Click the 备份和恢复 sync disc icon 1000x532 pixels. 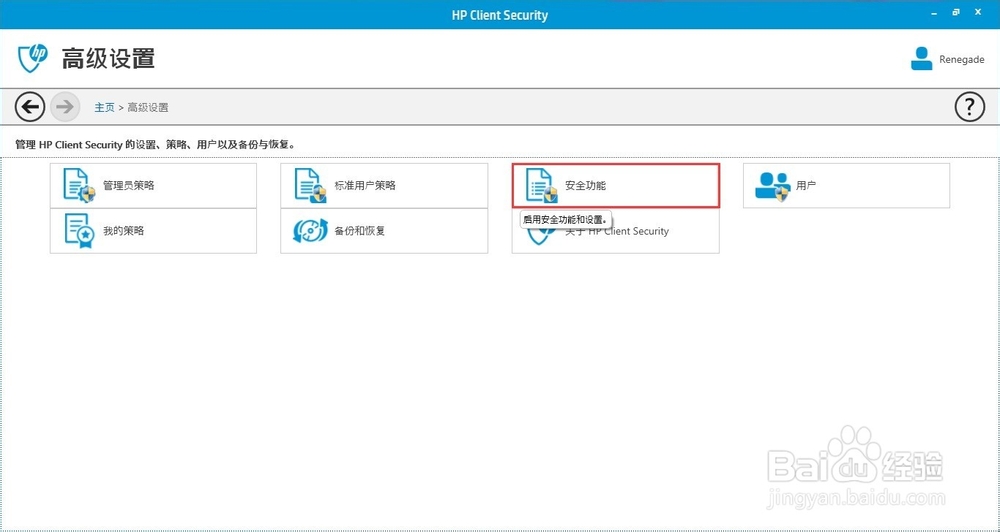tap(310, 231)
